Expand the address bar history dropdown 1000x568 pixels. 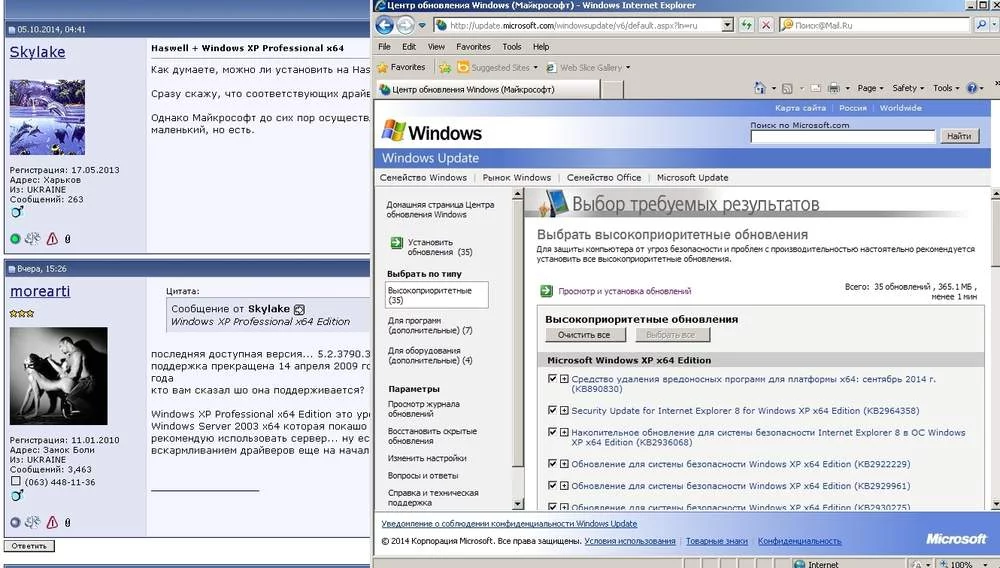728,25
